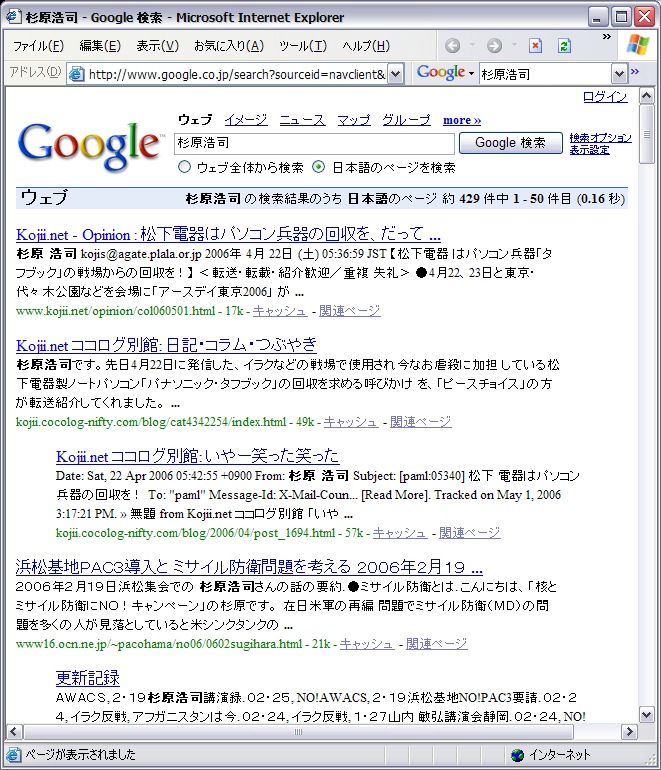This screenshot has width=661, height=770.
Task: Open the ツール(T) menu
Action: tap(303, 46)
